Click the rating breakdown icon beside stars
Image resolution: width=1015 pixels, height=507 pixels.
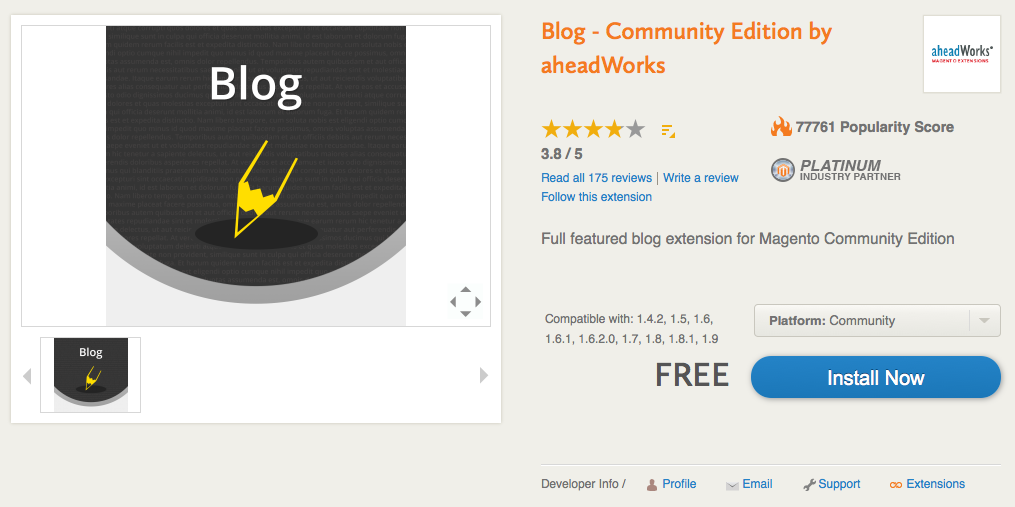(x=668, y=130)
